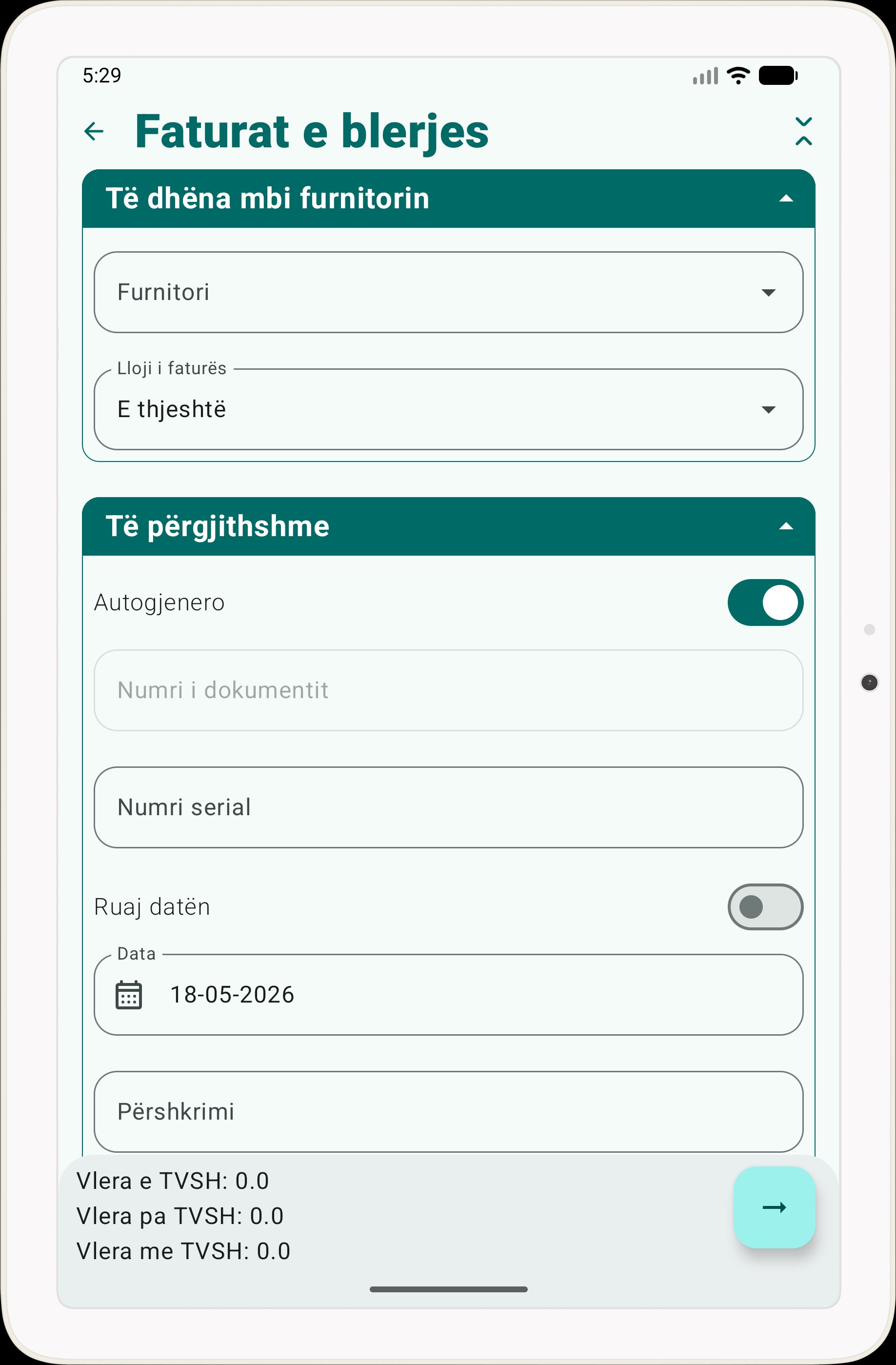
Task: Tap the next arrow floating button
Action: coord(775,1207)
